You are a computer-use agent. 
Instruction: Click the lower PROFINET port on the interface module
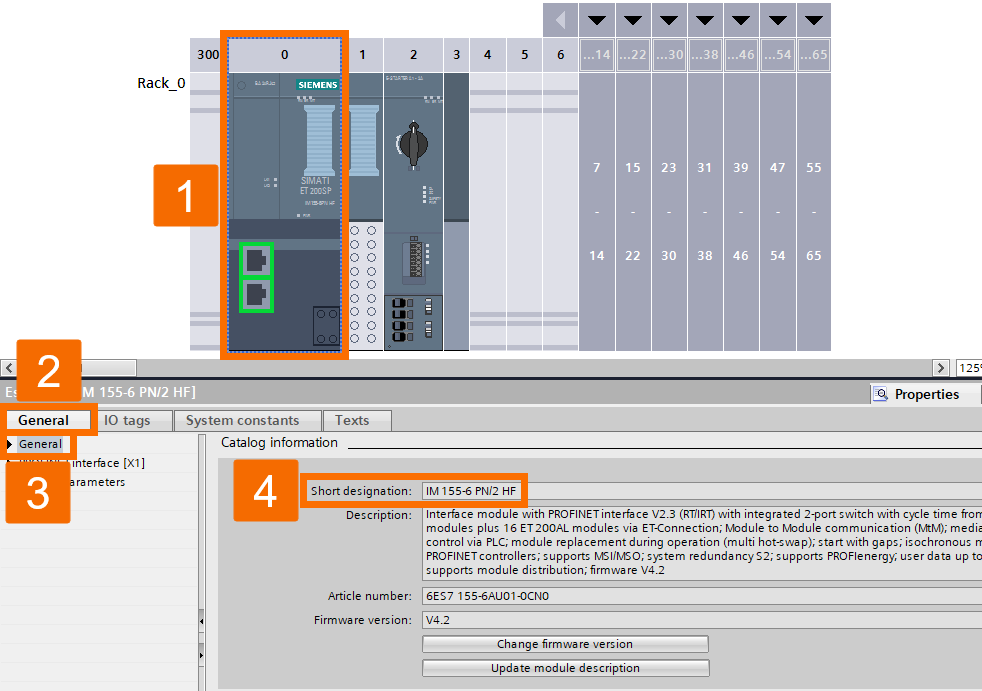tap(256, 294)
